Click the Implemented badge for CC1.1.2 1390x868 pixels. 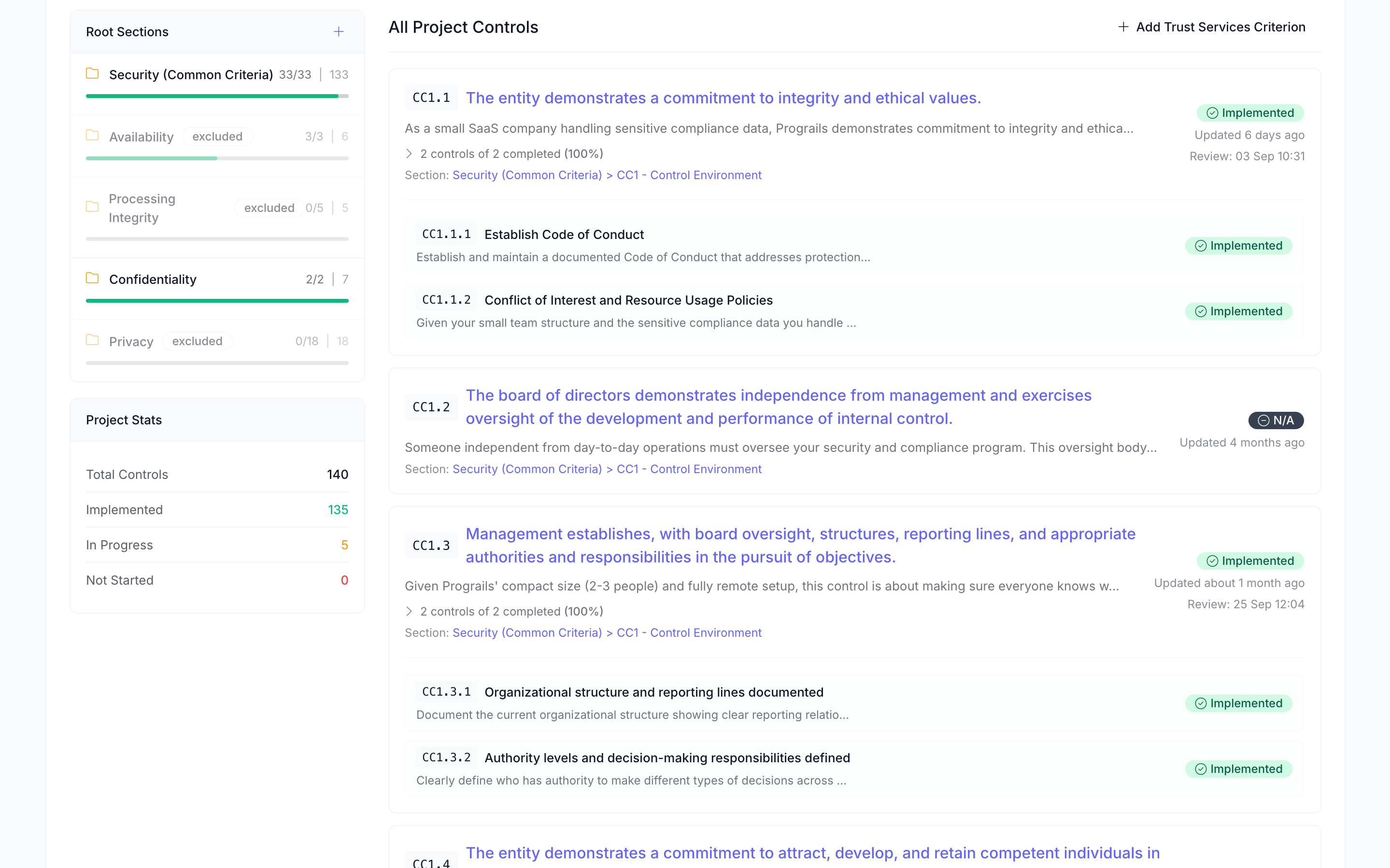tap(1238, 311)
